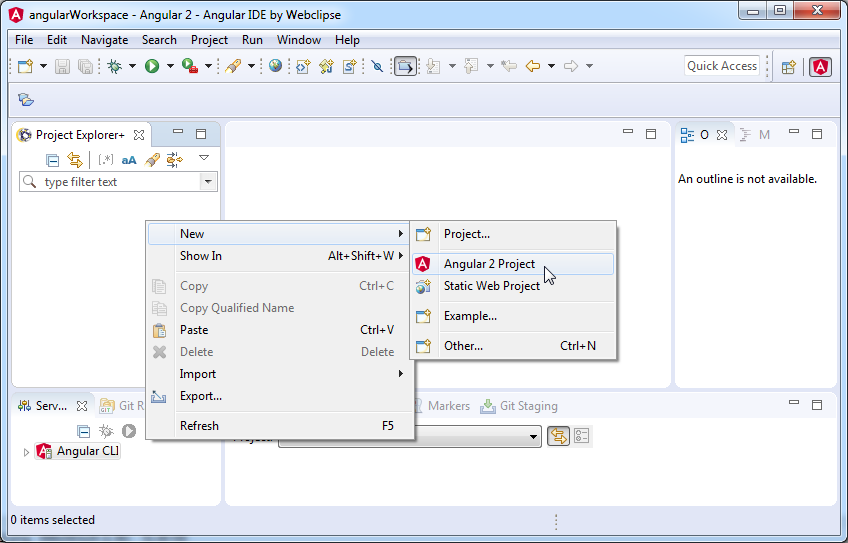The width and height of the screenshot is (848, 543).
Task: Click the Quick Access field
Action: click(x=721, y=66)
